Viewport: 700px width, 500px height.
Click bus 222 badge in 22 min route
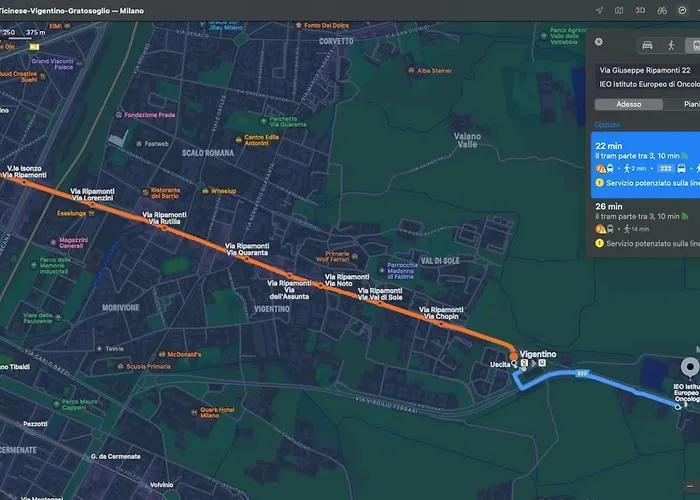click(666, 168)
